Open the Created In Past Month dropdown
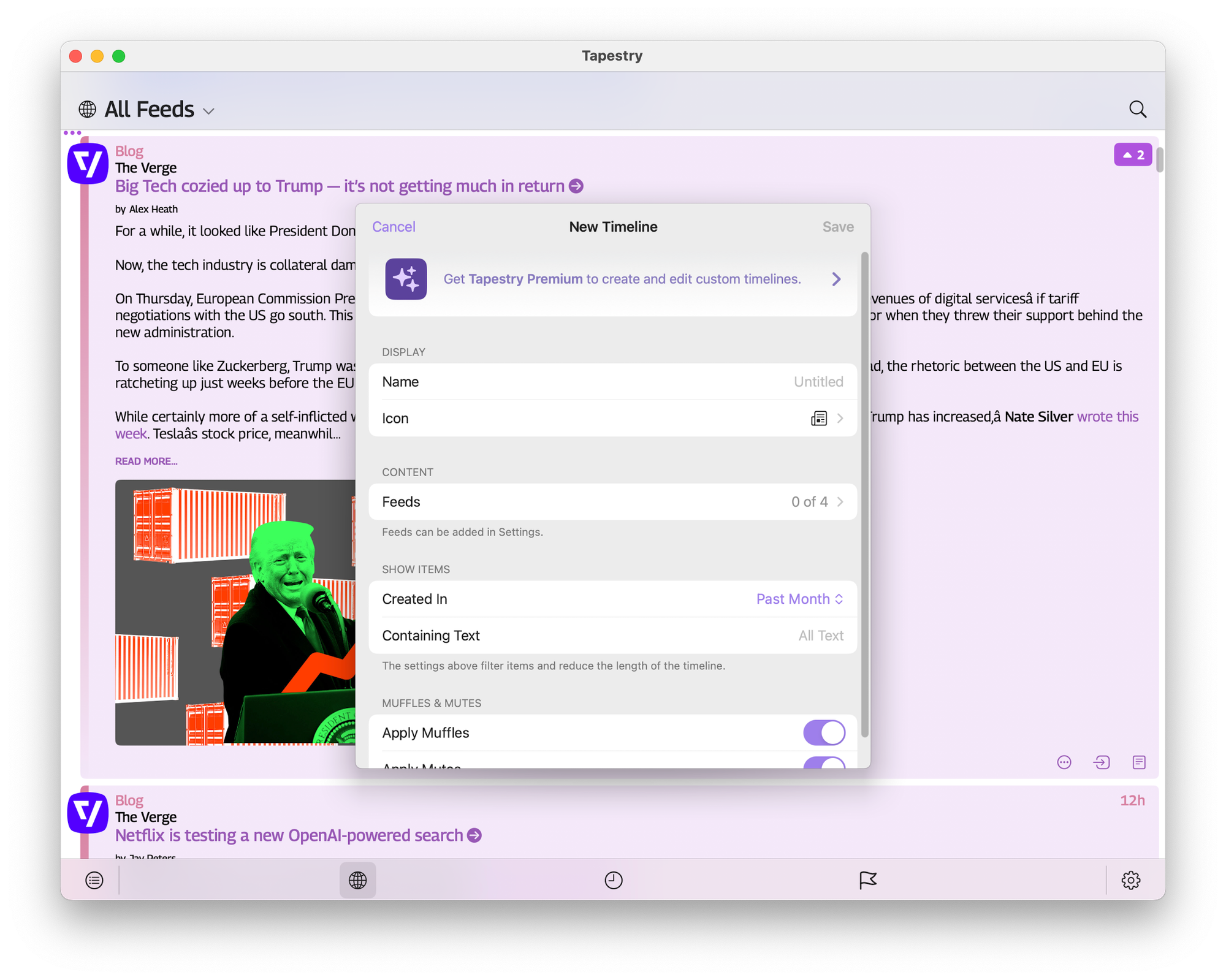 click(x=799, y=599)
